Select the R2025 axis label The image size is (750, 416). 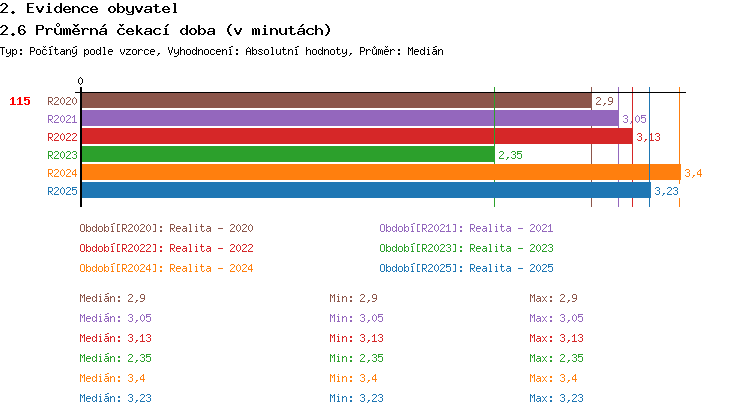point(62,191)
